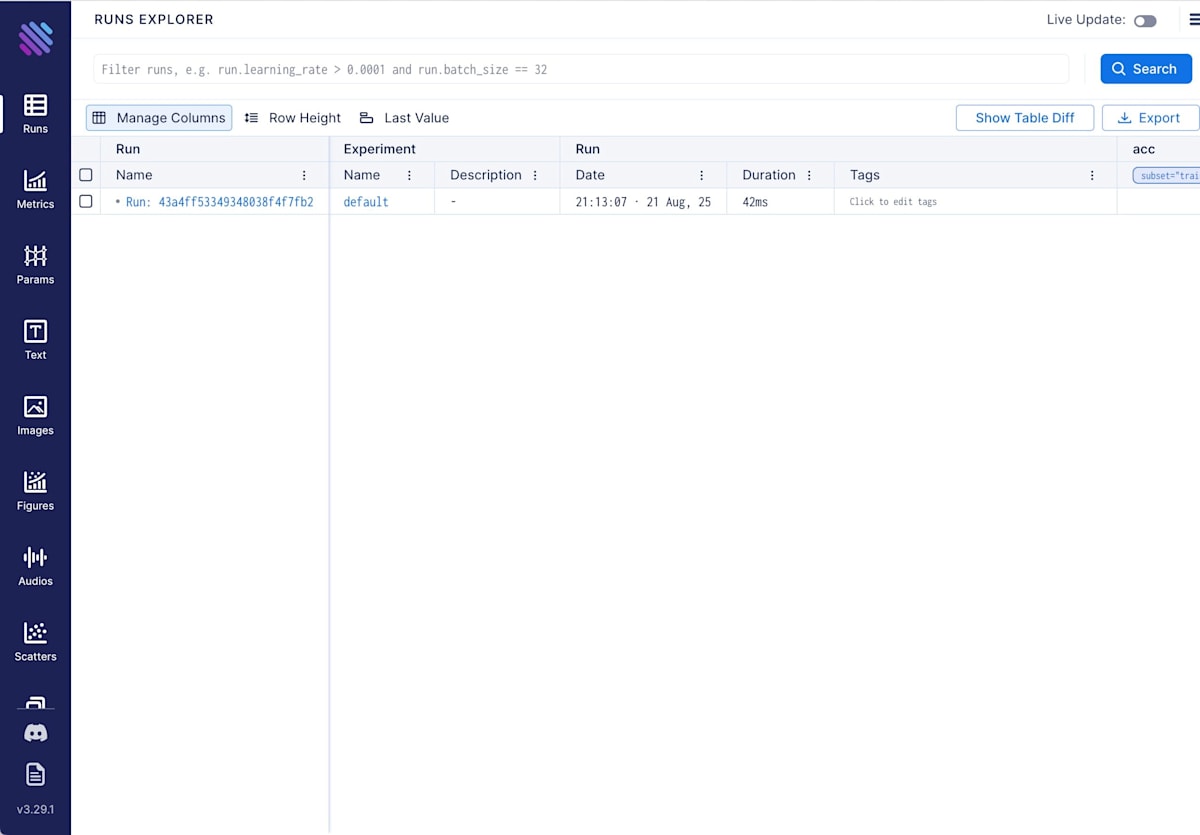Click the subset="trai label chip in acc column
The width and height of the screenshot is (1200, 835).
point(1166,175)
